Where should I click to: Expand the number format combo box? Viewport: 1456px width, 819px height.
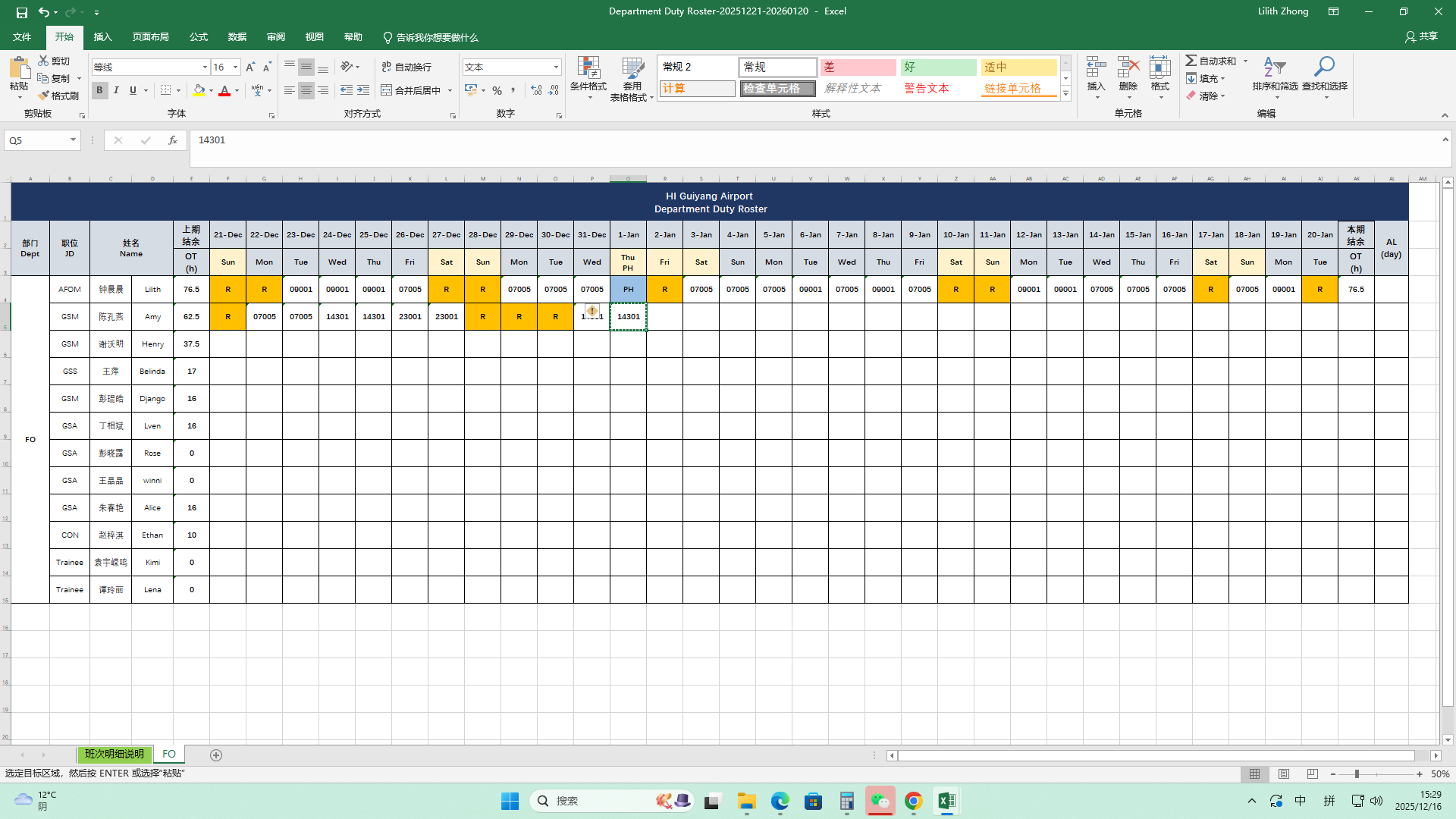pos(556,67)
